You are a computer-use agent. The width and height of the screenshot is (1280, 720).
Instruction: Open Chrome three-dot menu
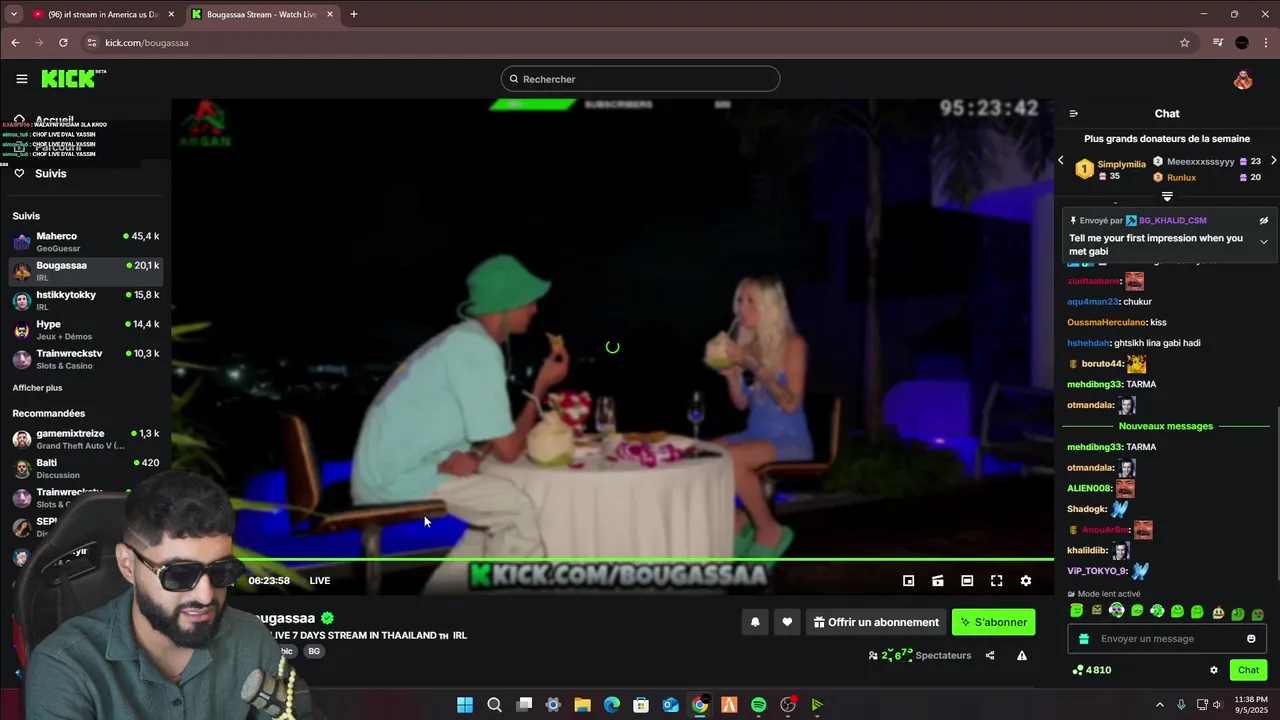coord(1266,43)
